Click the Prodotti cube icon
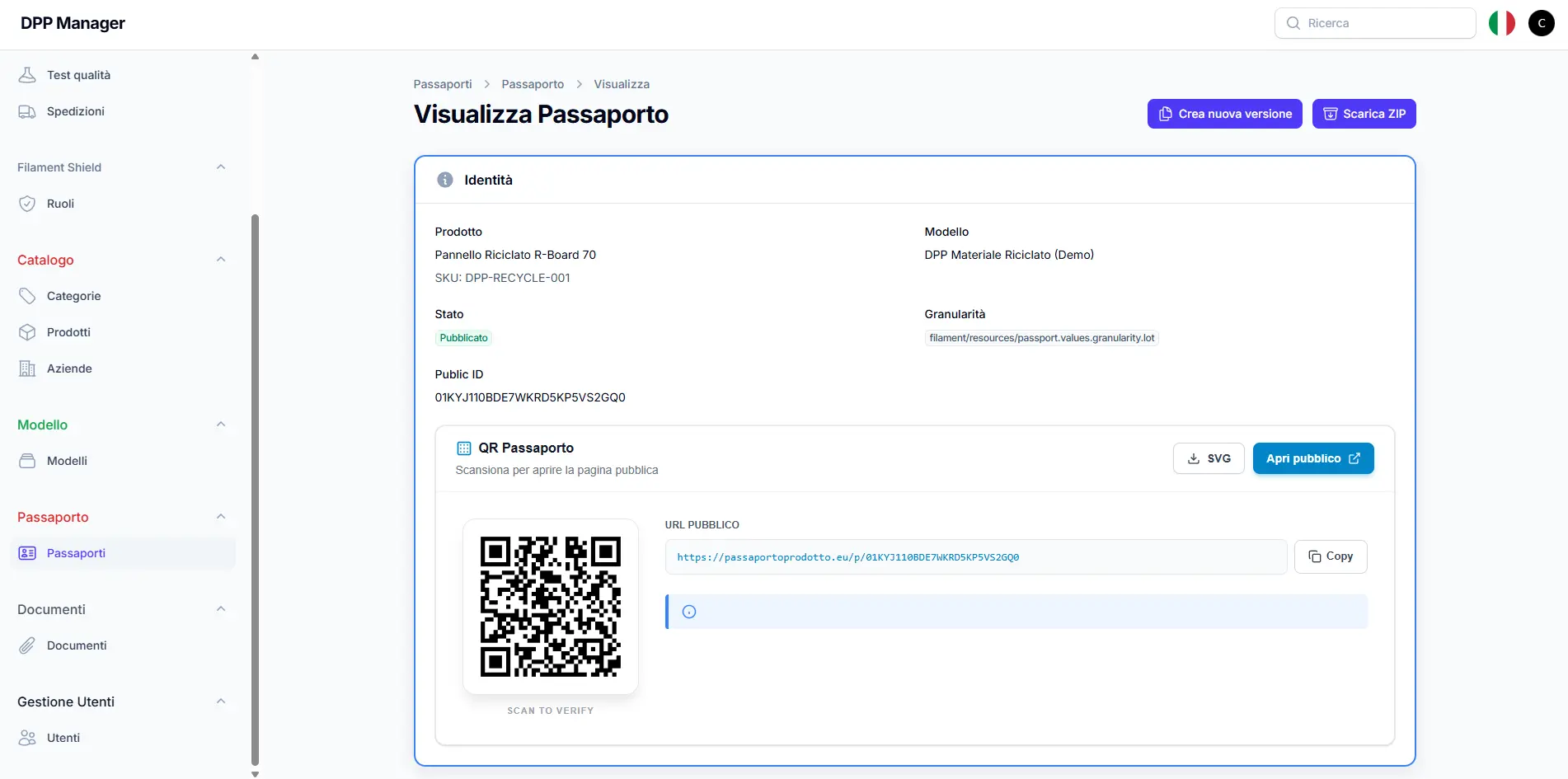This screenshot has height=779, width=1568. click(27, 332)
